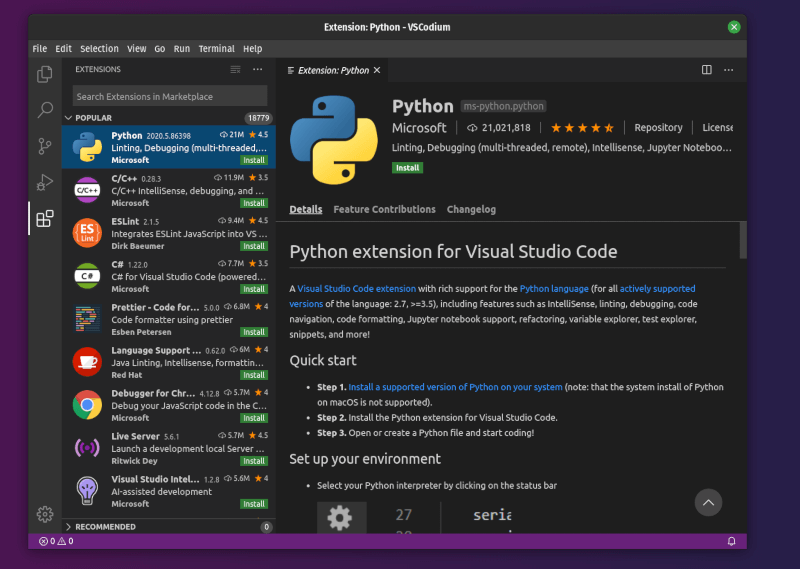Install Debugger for Chrome extension
The height and width of the screenshot is (569, 800).
click(254, 418)
